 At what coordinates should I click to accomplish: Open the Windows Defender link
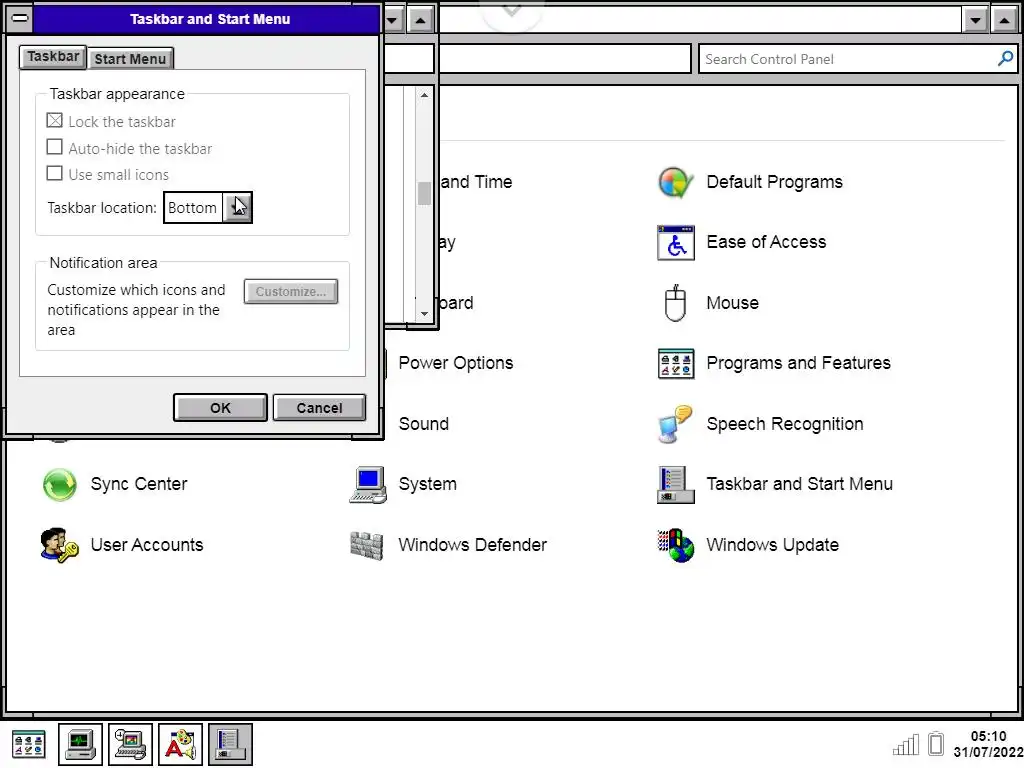click(473, 545)
